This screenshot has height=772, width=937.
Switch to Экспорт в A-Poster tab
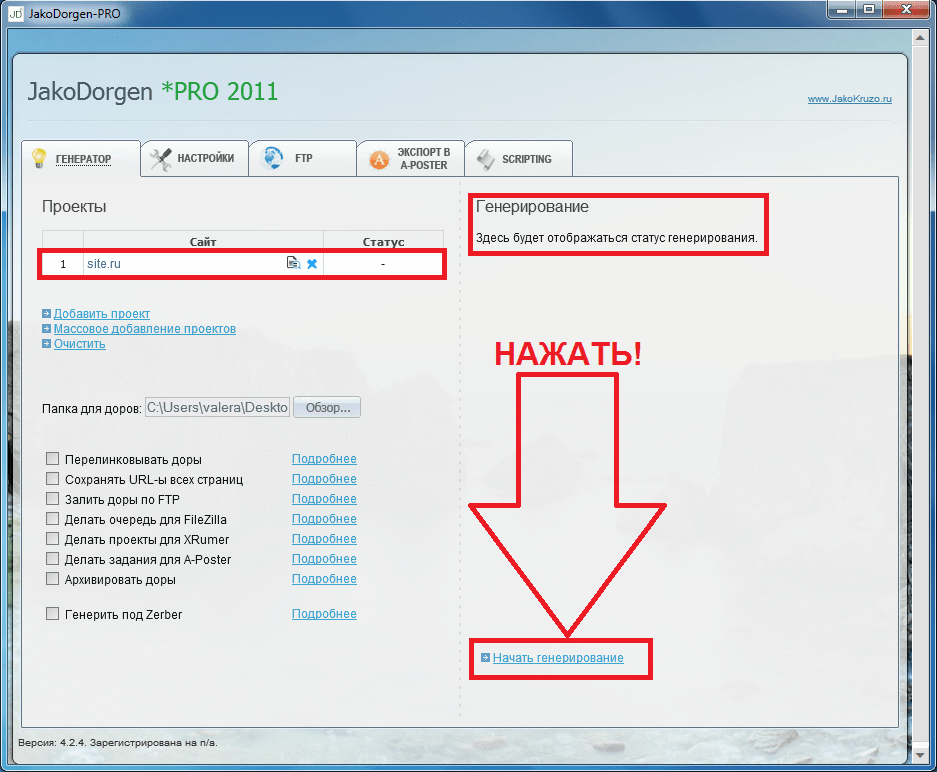[411, 158]
